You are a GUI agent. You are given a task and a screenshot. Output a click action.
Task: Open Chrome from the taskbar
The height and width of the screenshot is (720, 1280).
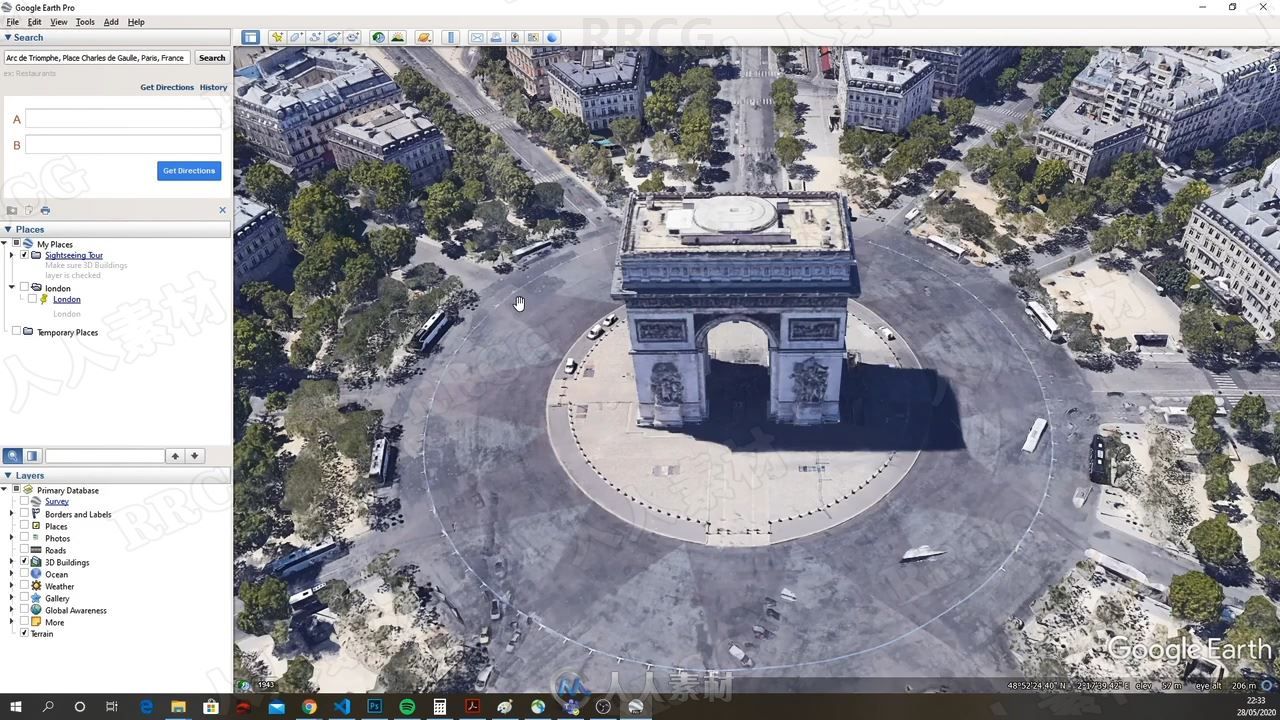tap(309, 707)
